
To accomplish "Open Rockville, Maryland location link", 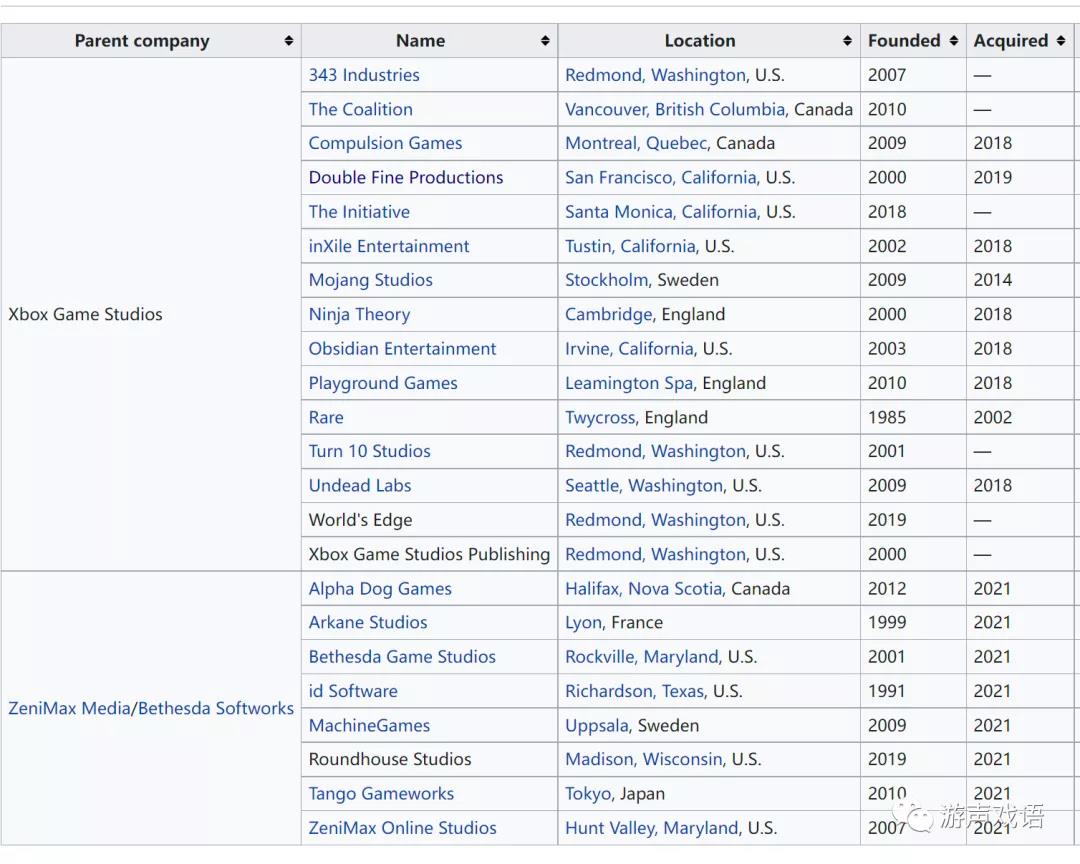I will pyautogui.click(x=642, y=657).
